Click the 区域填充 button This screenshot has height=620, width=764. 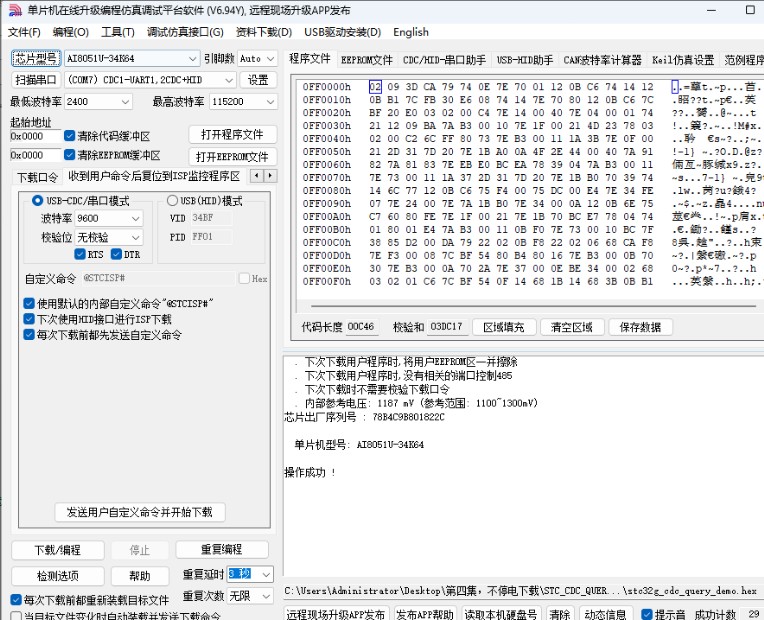504,327
